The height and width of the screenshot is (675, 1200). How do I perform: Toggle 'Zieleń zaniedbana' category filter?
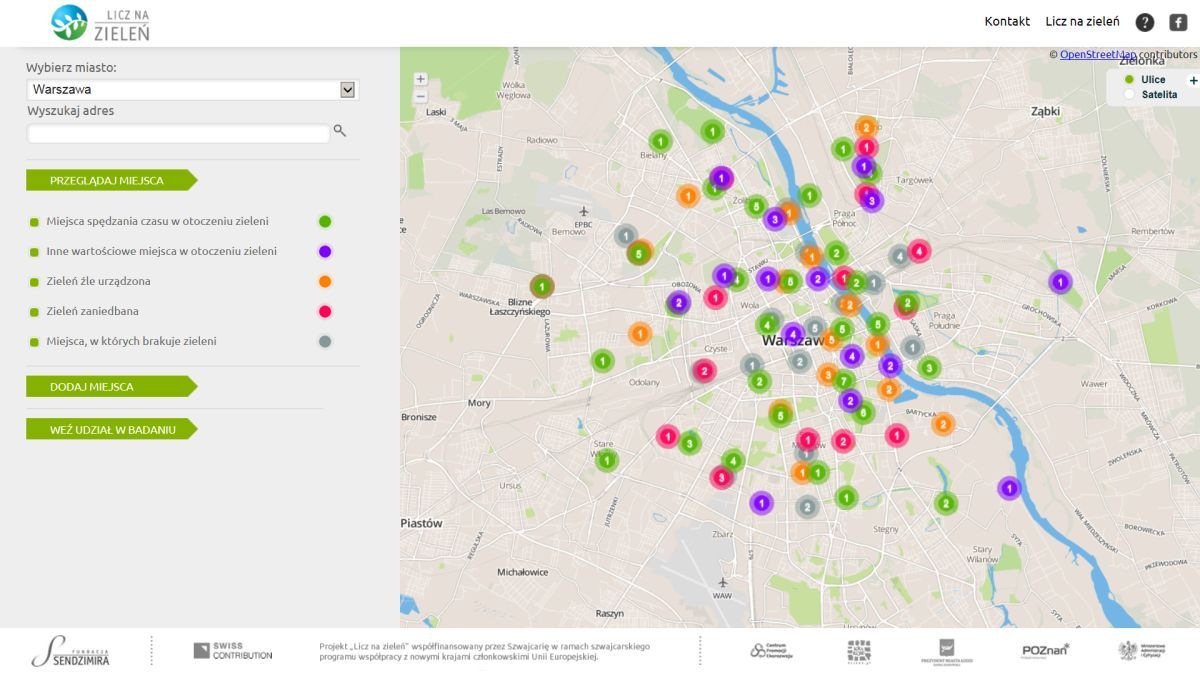34,312
